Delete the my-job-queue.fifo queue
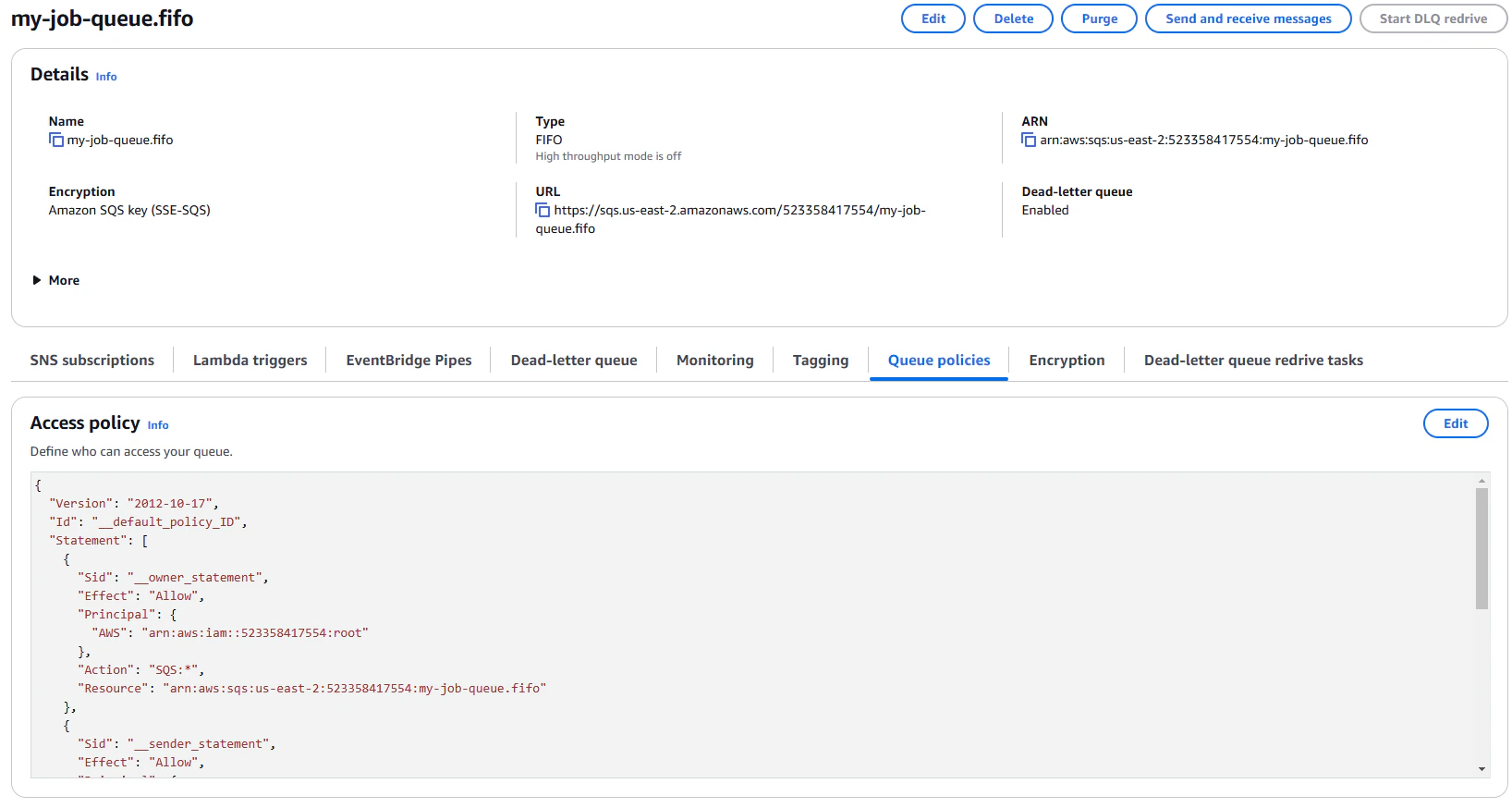Viewport: 1512px width, 808px height. 1014,18
